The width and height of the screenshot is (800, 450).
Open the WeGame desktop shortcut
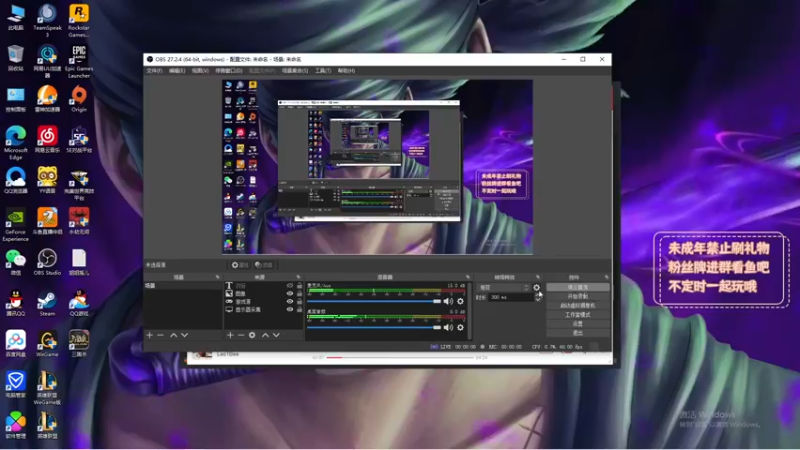point(47,344)
